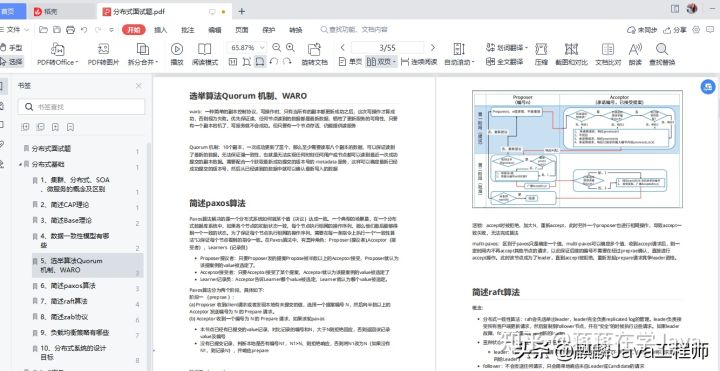Click the expand all bookmarks icon
Screen dimensions: 720x371
[25, 127]
